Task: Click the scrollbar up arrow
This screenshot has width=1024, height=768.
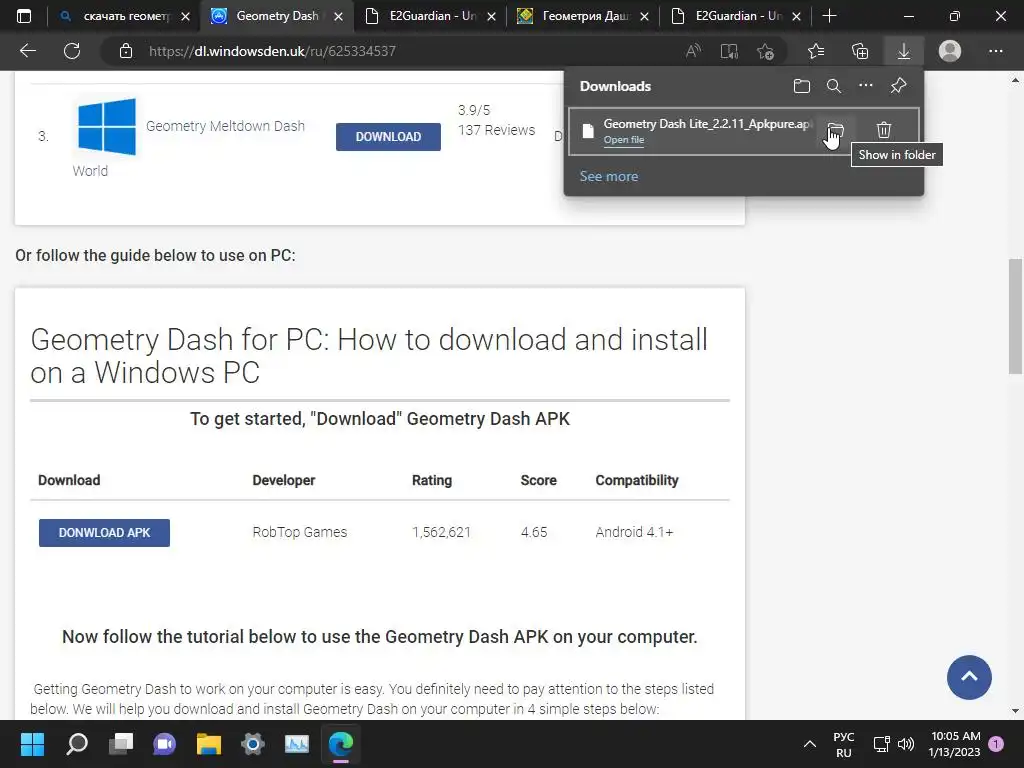Action: coord(1015,80)
